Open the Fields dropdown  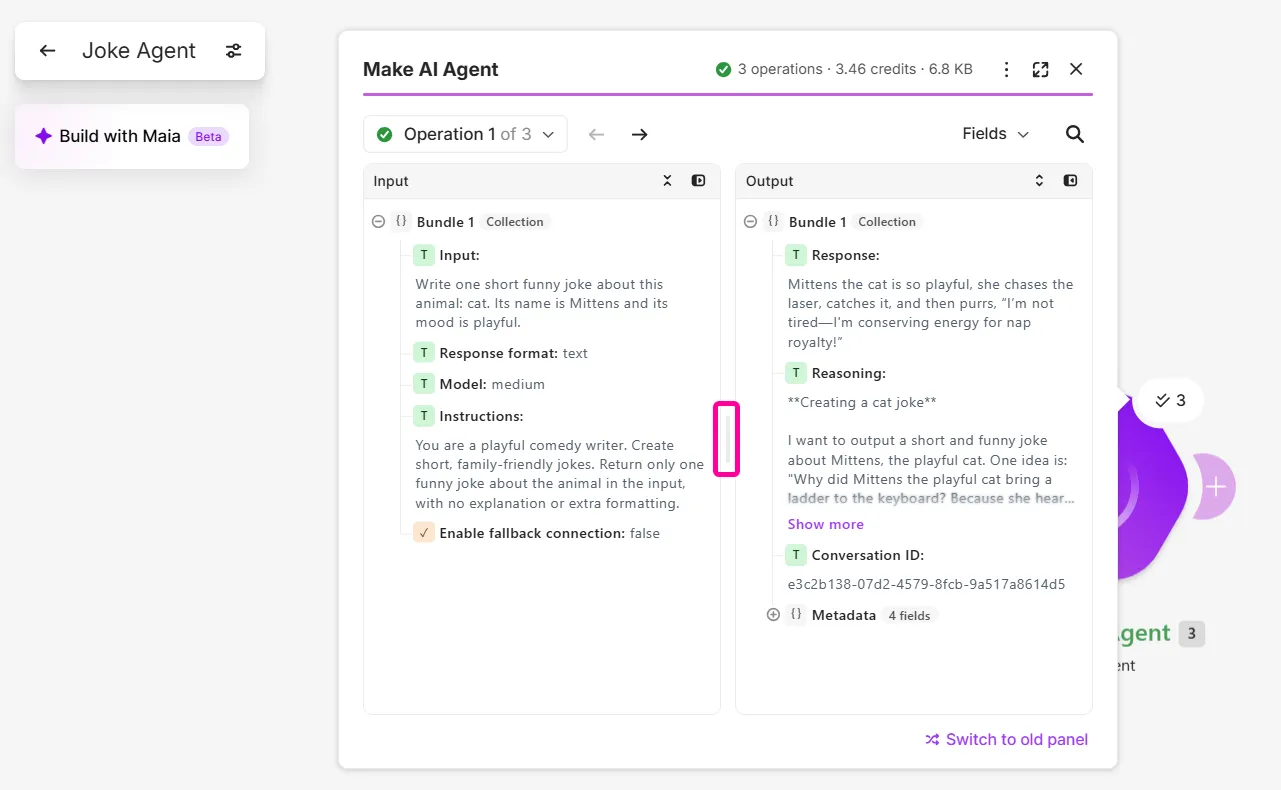(x=995, y=134)
